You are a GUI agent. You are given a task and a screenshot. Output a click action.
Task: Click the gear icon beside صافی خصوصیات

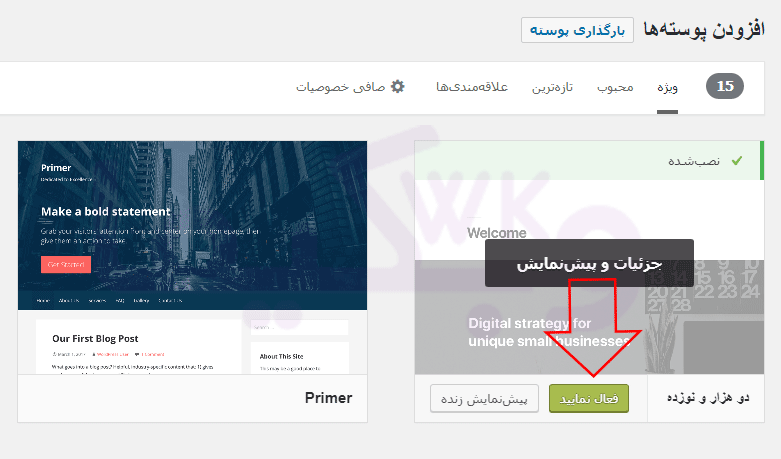397,87
